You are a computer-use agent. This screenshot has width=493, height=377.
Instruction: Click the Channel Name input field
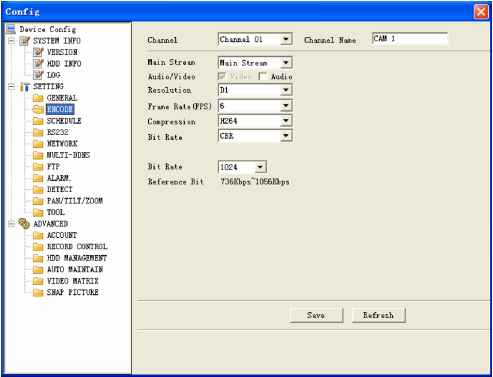(x=410, y=39)
